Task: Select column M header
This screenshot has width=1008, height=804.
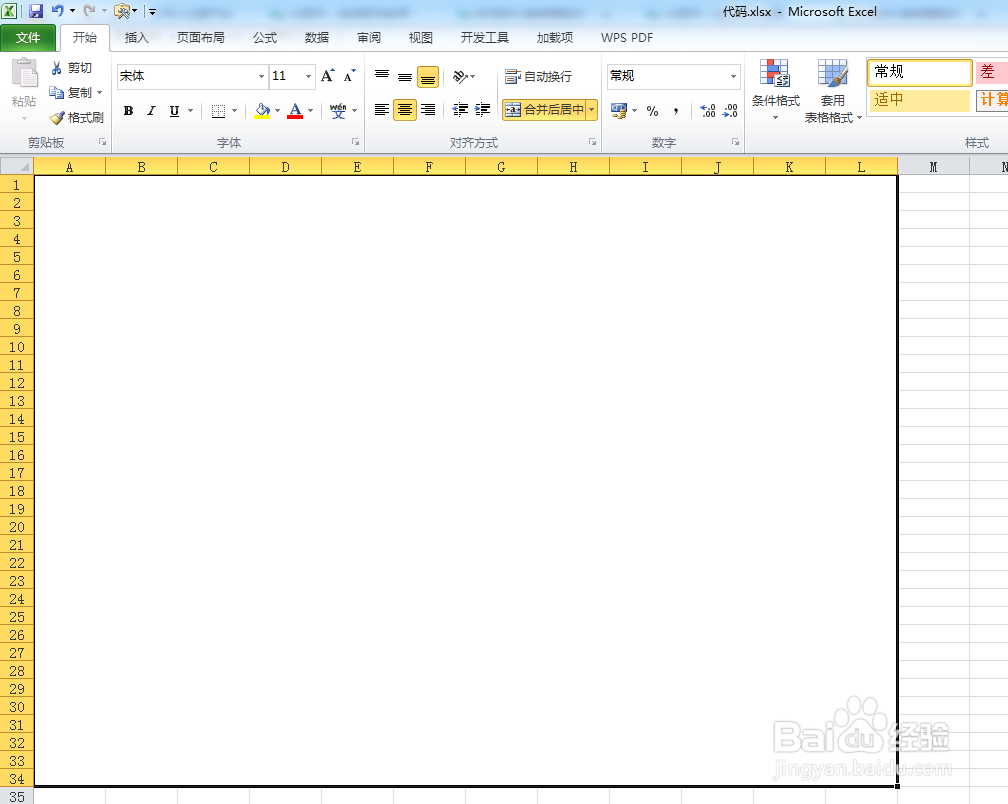Action: click(x=933, y=167)
